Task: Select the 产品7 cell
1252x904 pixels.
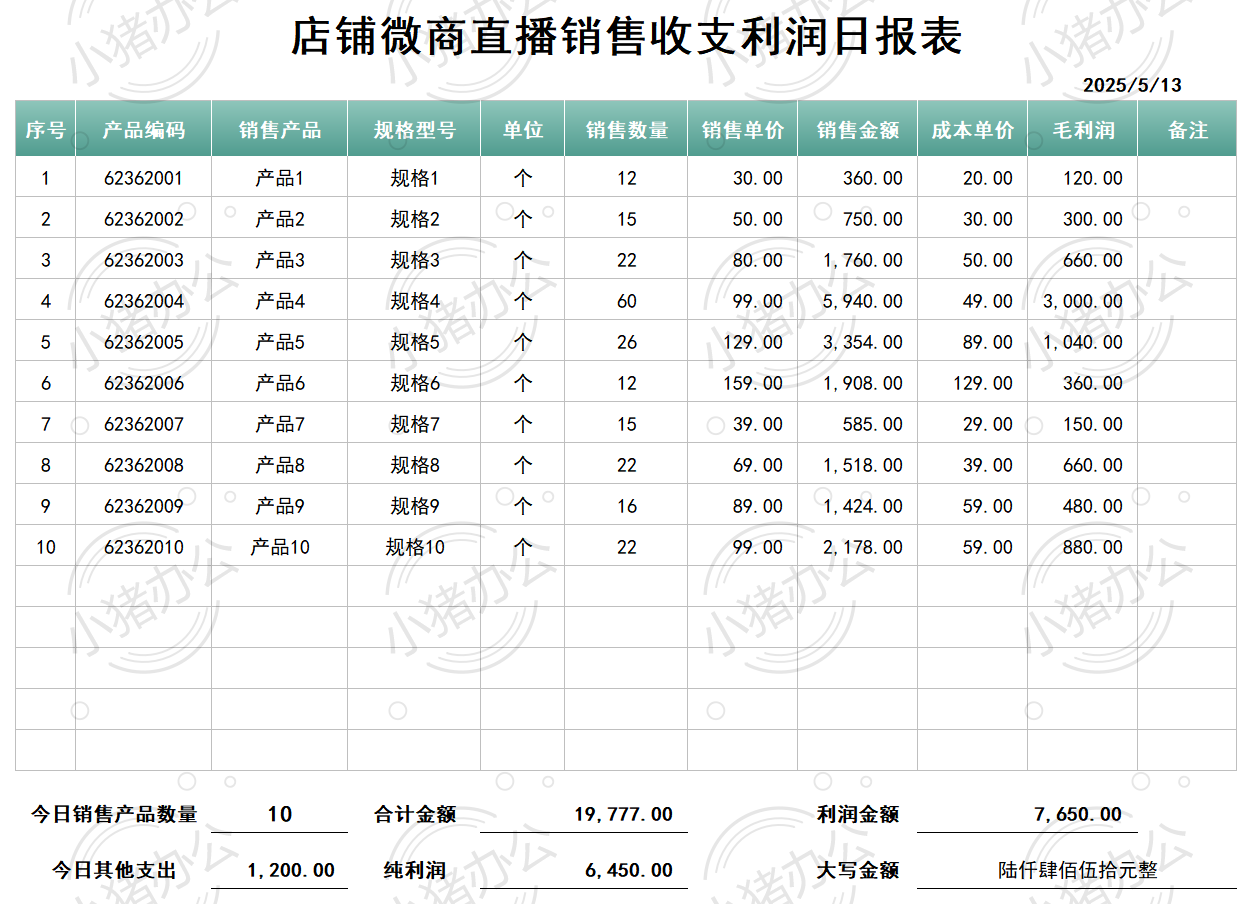Action: tap(280, 424)
